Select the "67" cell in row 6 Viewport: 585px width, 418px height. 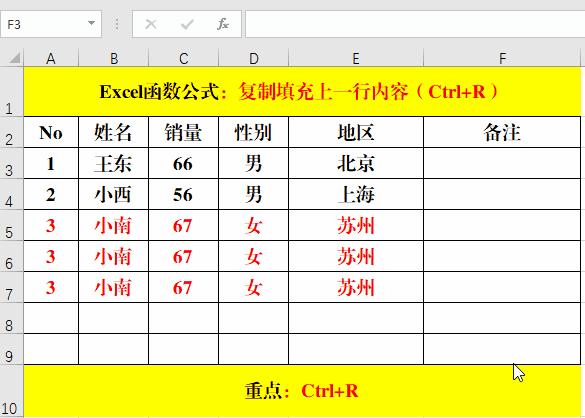(183, 256)
